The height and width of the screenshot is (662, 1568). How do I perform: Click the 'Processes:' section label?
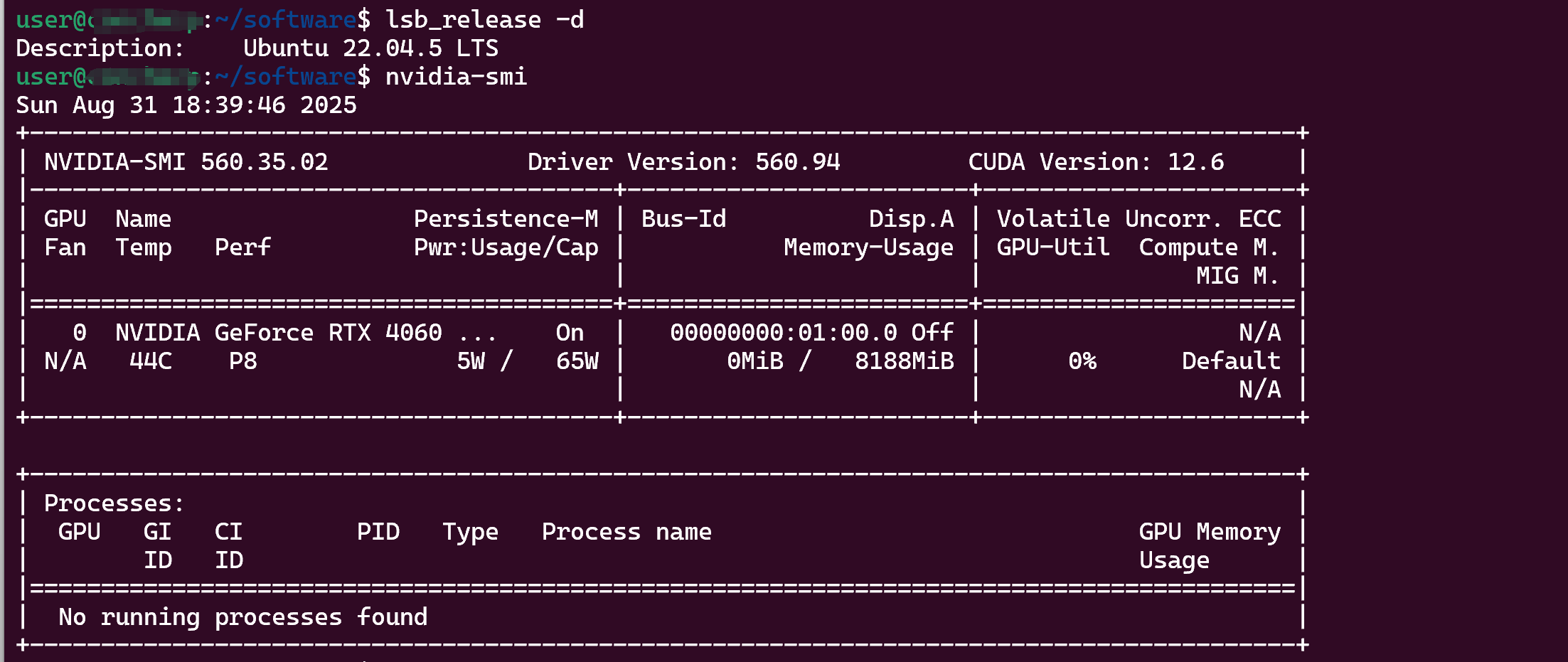click(114, 503)
